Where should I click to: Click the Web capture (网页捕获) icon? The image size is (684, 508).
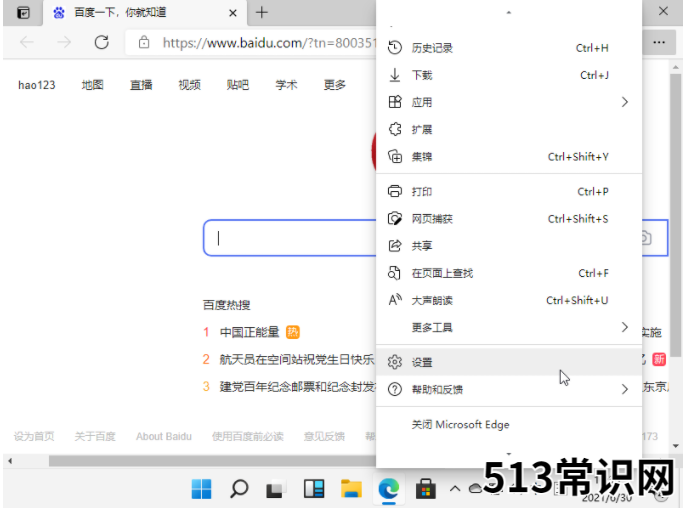click(x=395, y=218)
